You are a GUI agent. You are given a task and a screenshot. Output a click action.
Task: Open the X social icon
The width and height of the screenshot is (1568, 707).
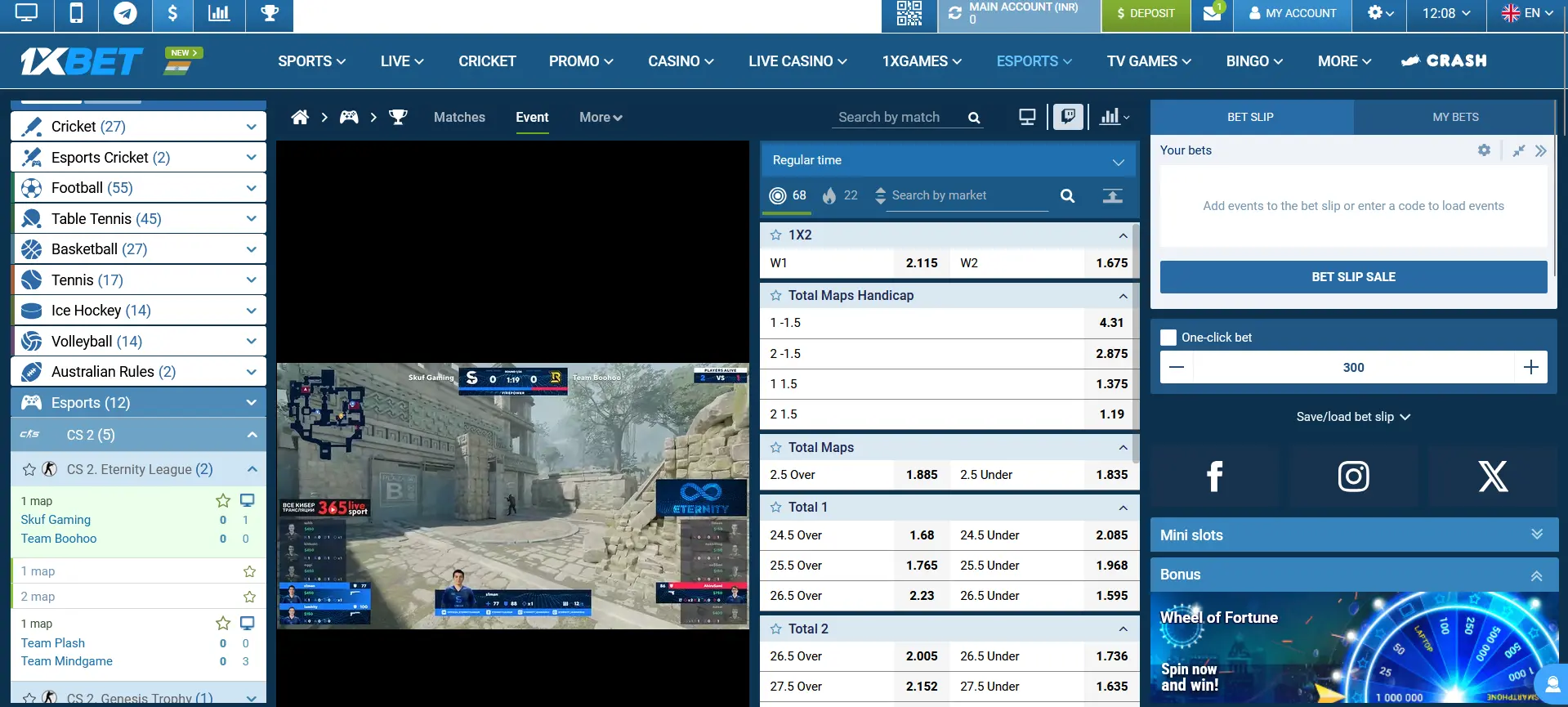click(x=1493, y=476)
